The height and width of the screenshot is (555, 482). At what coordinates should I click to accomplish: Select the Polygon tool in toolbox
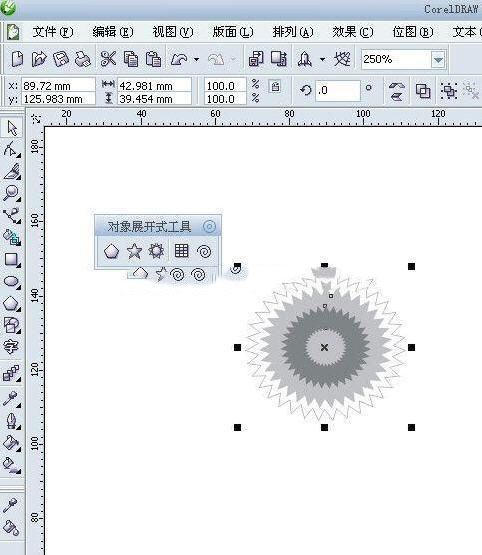[11, 303]
